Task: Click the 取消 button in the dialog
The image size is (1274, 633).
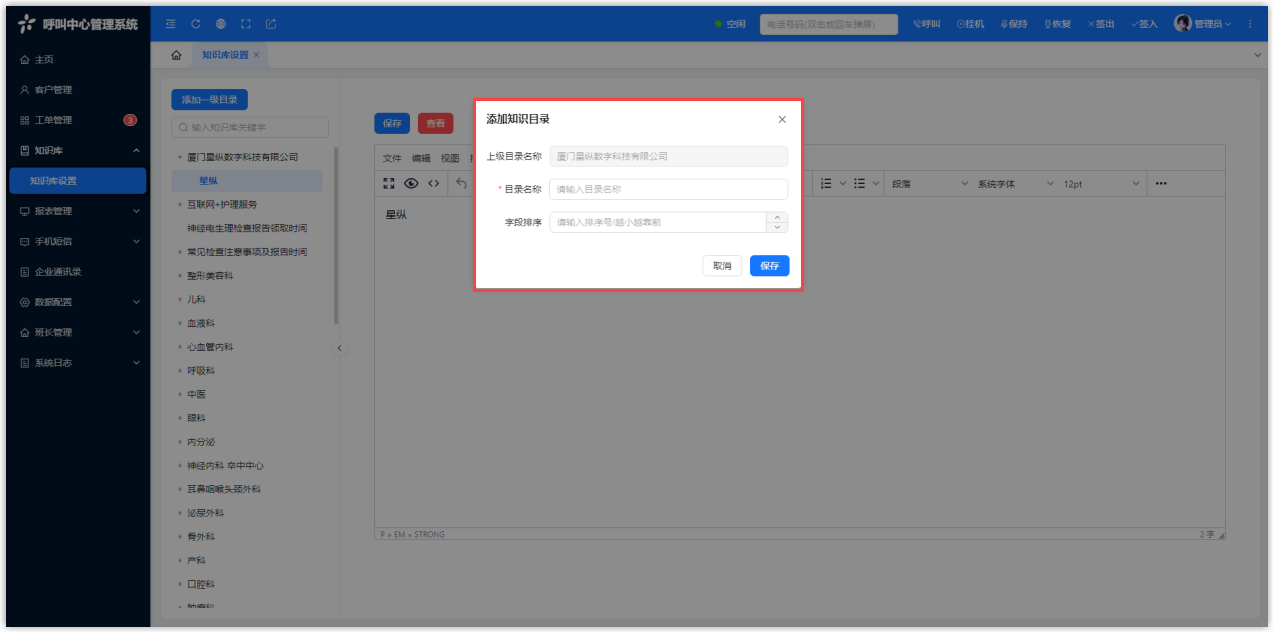Action: click(722, 266)
